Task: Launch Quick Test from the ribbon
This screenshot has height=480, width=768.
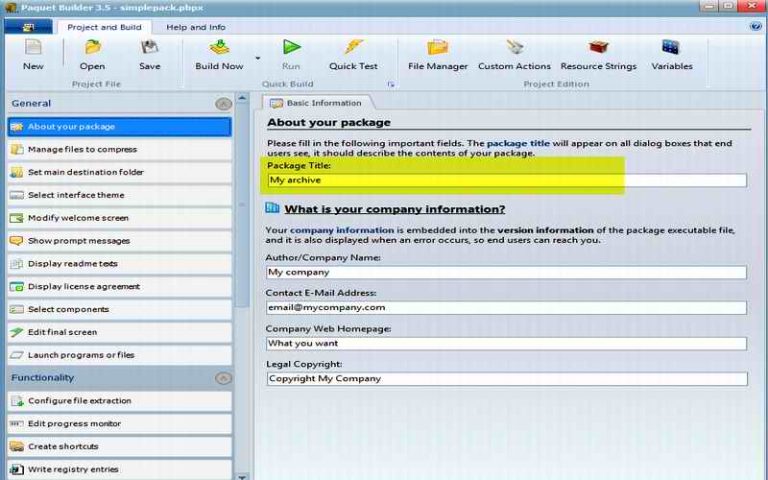Action: coord(353,54)
